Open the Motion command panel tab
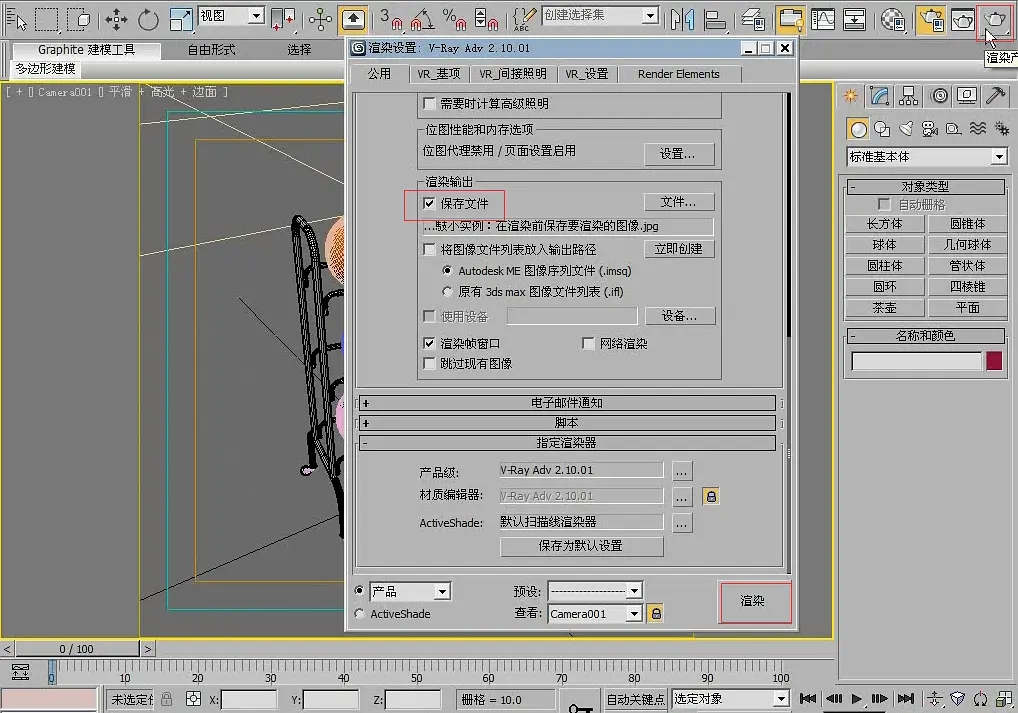 pyautogui.click(x=939, y=96)
